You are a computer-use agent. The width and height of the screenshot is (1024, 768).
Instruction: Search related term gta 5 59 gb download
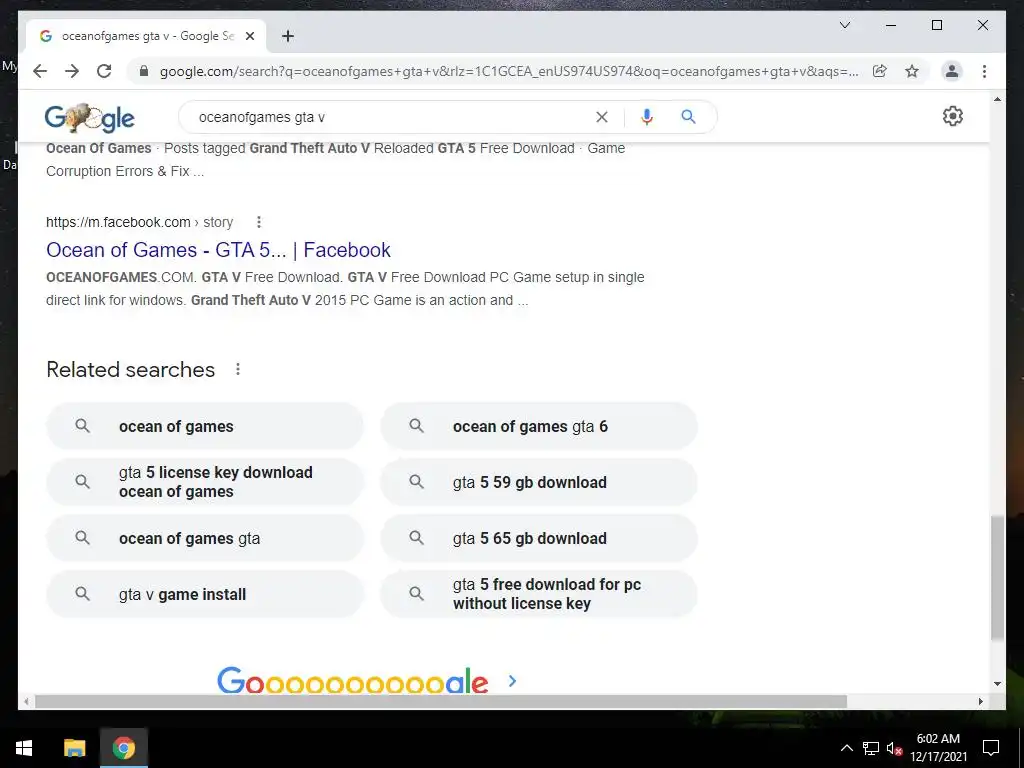point(539,482)
